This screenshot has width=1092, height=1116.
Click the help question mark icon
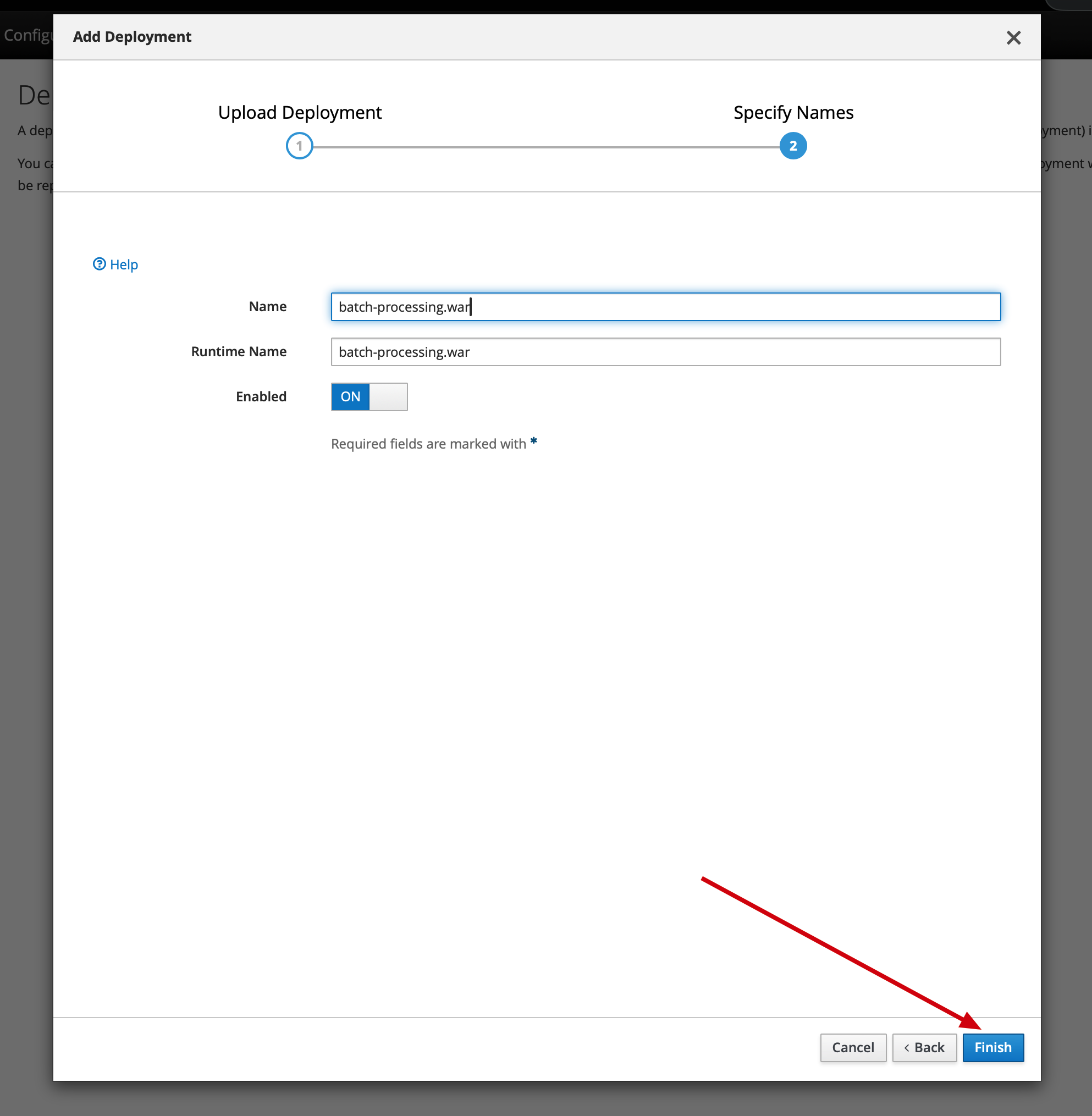99,264
